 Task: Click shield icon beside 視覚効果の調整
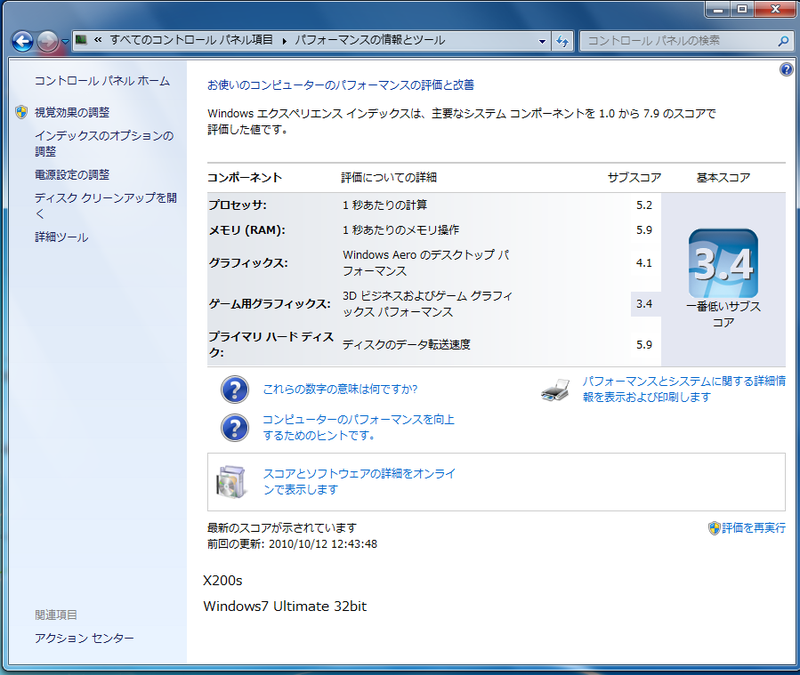coord(21,112)
